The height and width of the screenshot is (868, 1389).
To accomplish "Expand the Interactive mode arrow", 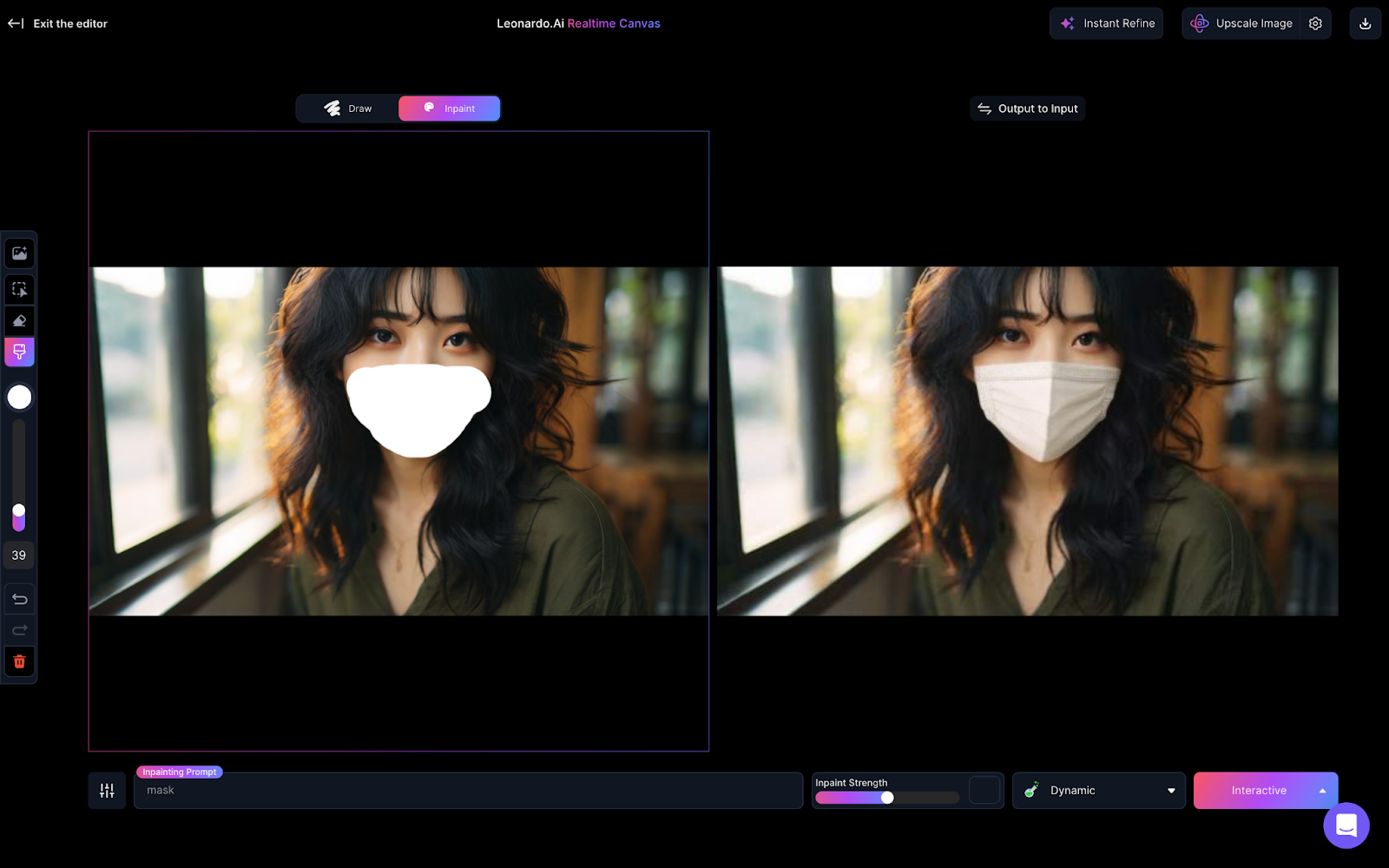I will tap(1322, 791).
